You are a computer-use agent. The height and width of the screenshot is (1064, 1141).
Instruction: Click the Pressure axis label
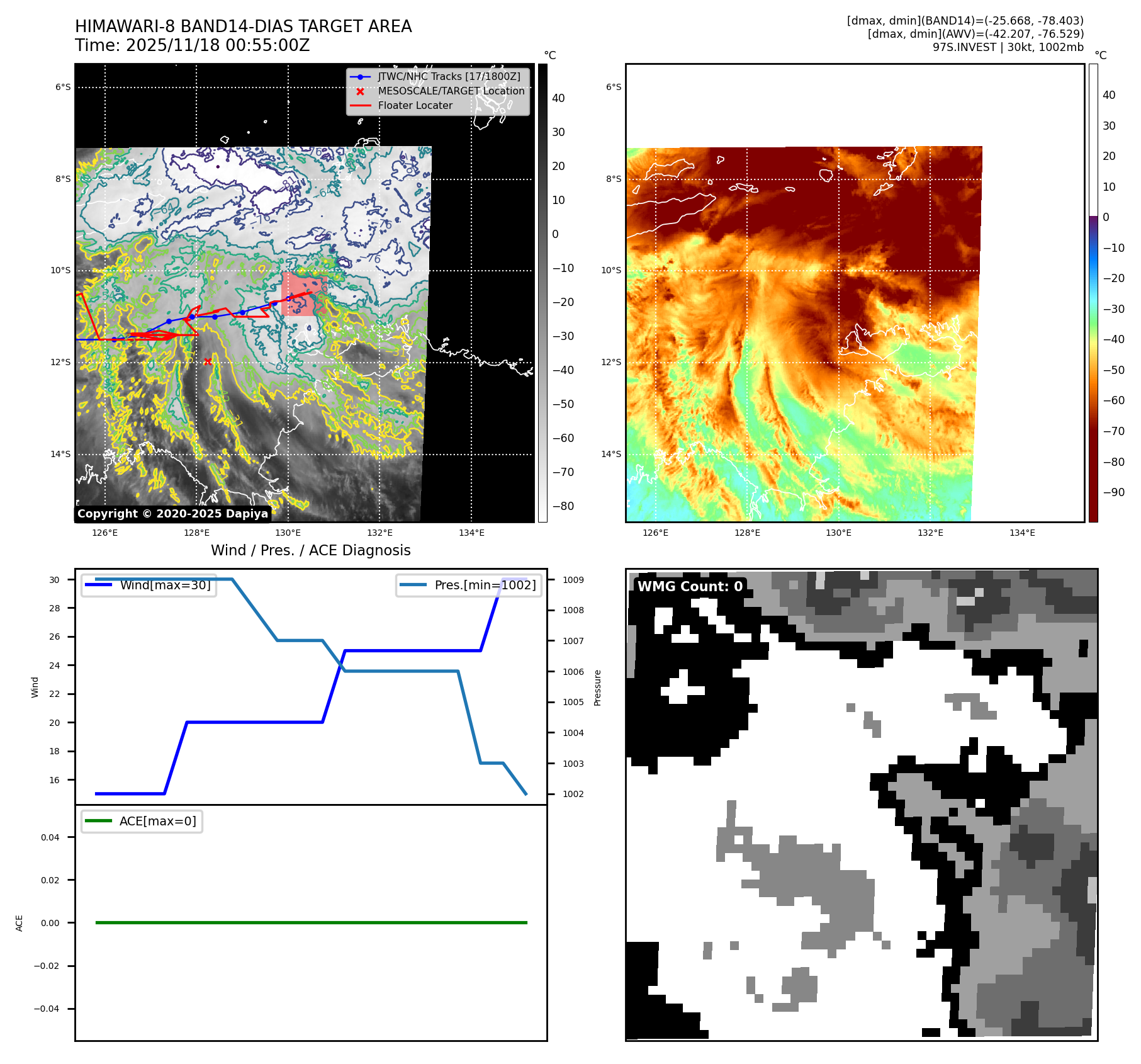coord(597,688)
